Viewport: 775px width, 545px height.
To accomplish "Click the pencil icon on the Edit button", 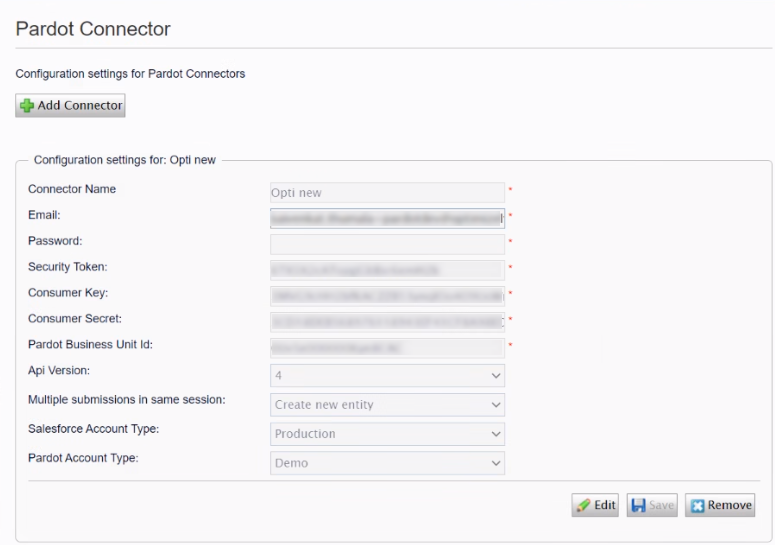I will click(583, 505).
